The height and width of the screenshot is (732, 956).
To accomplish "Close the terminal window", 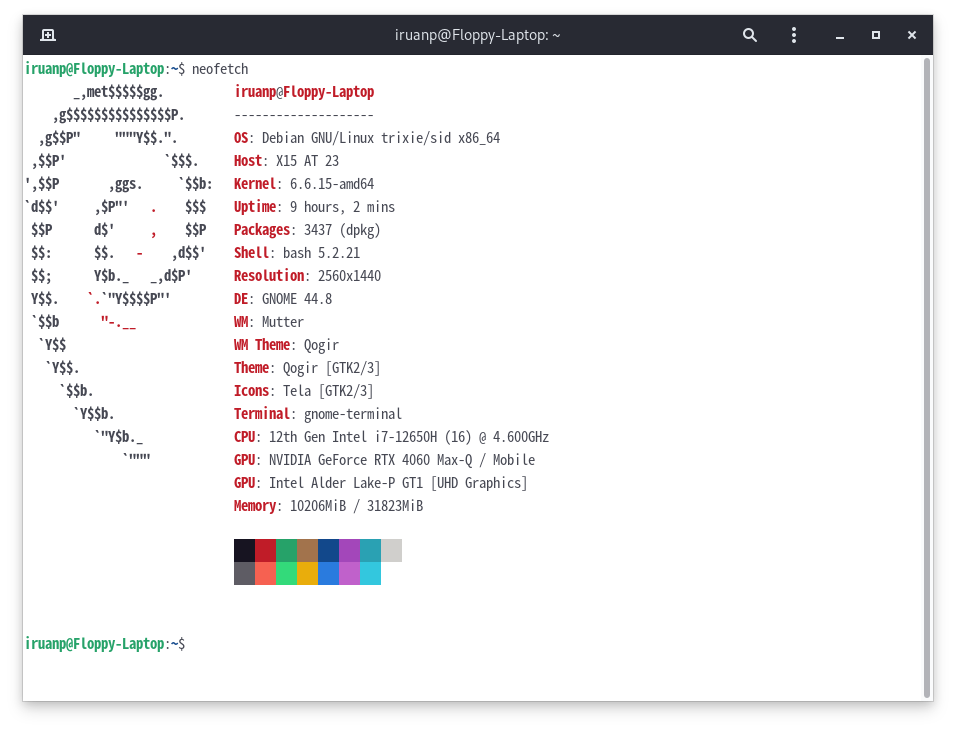I will pos(912,35).
